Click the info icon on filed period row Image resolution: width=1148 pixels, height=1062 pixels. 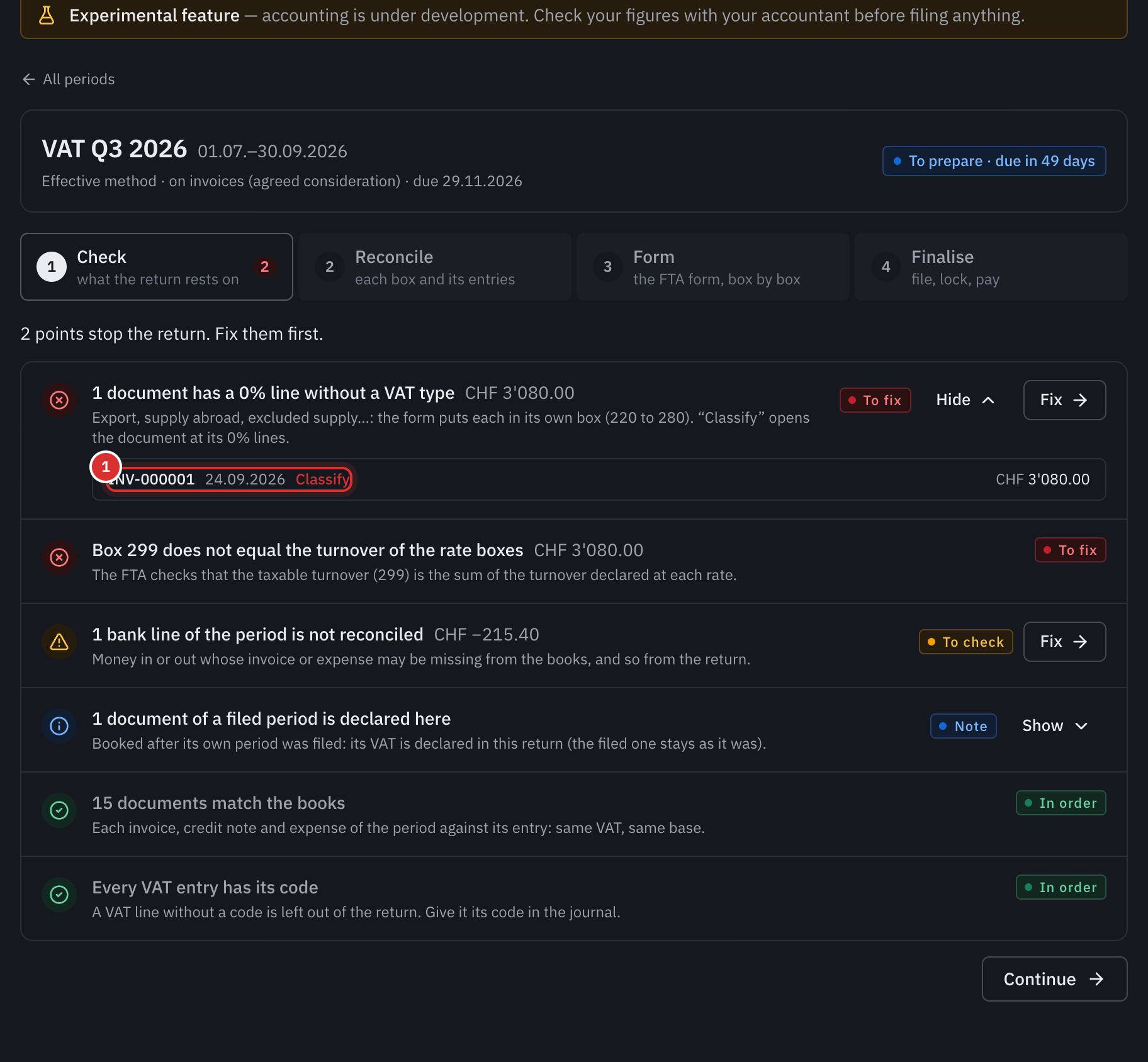click(59, 726)
